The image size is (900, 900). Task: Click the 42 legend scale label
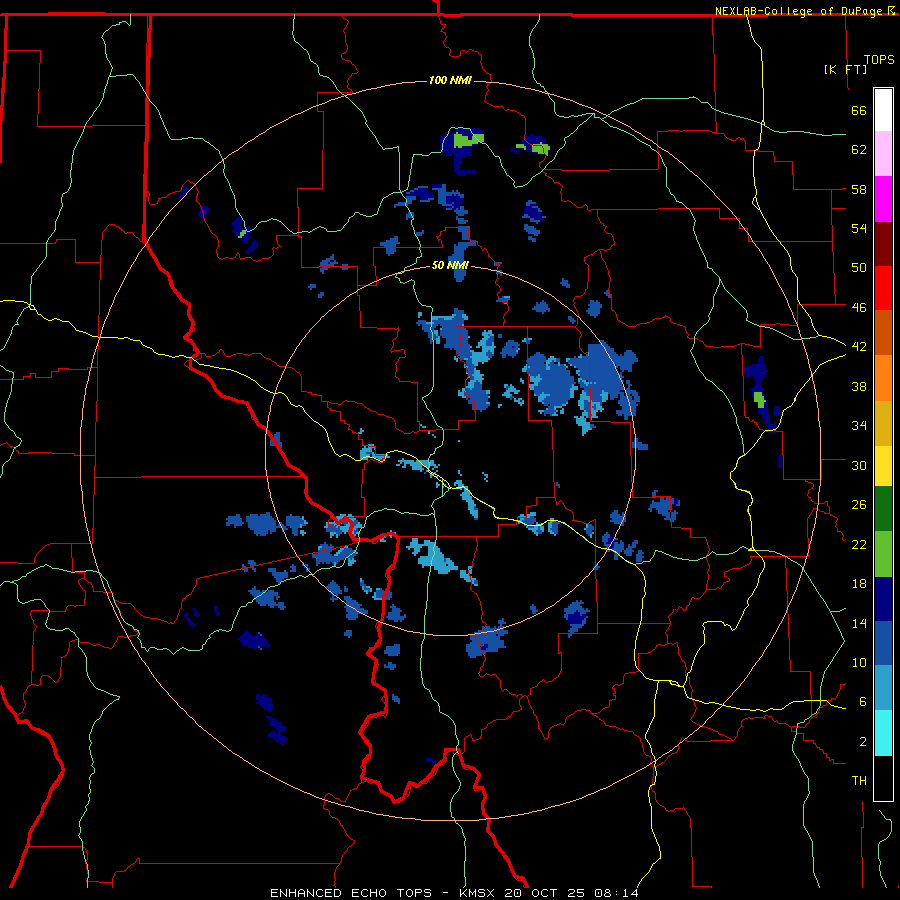(859, 347)
